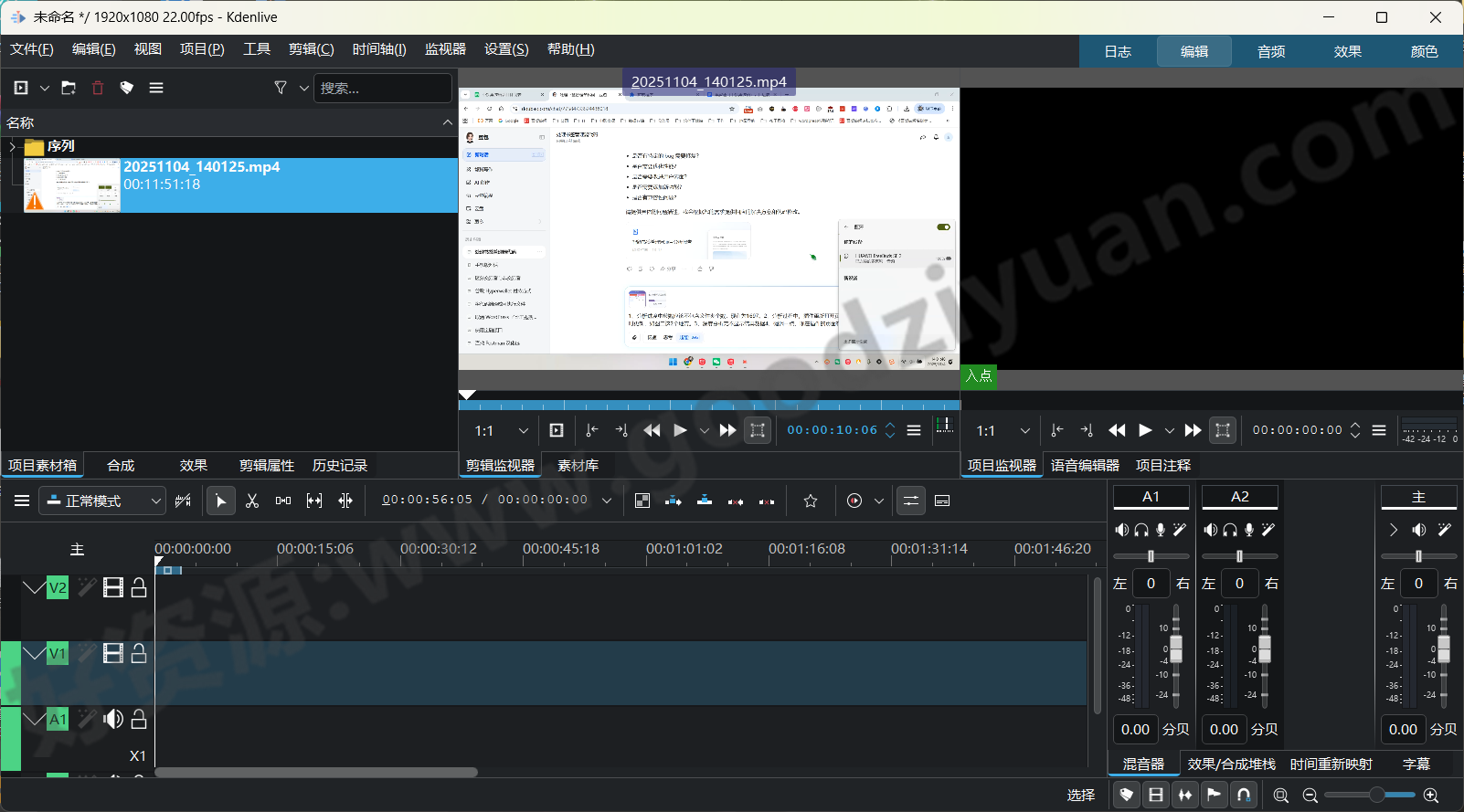Switch to the 音频 workspace layout
The height and width of the screenshot is (812, 1464).
coord(1270,51)
